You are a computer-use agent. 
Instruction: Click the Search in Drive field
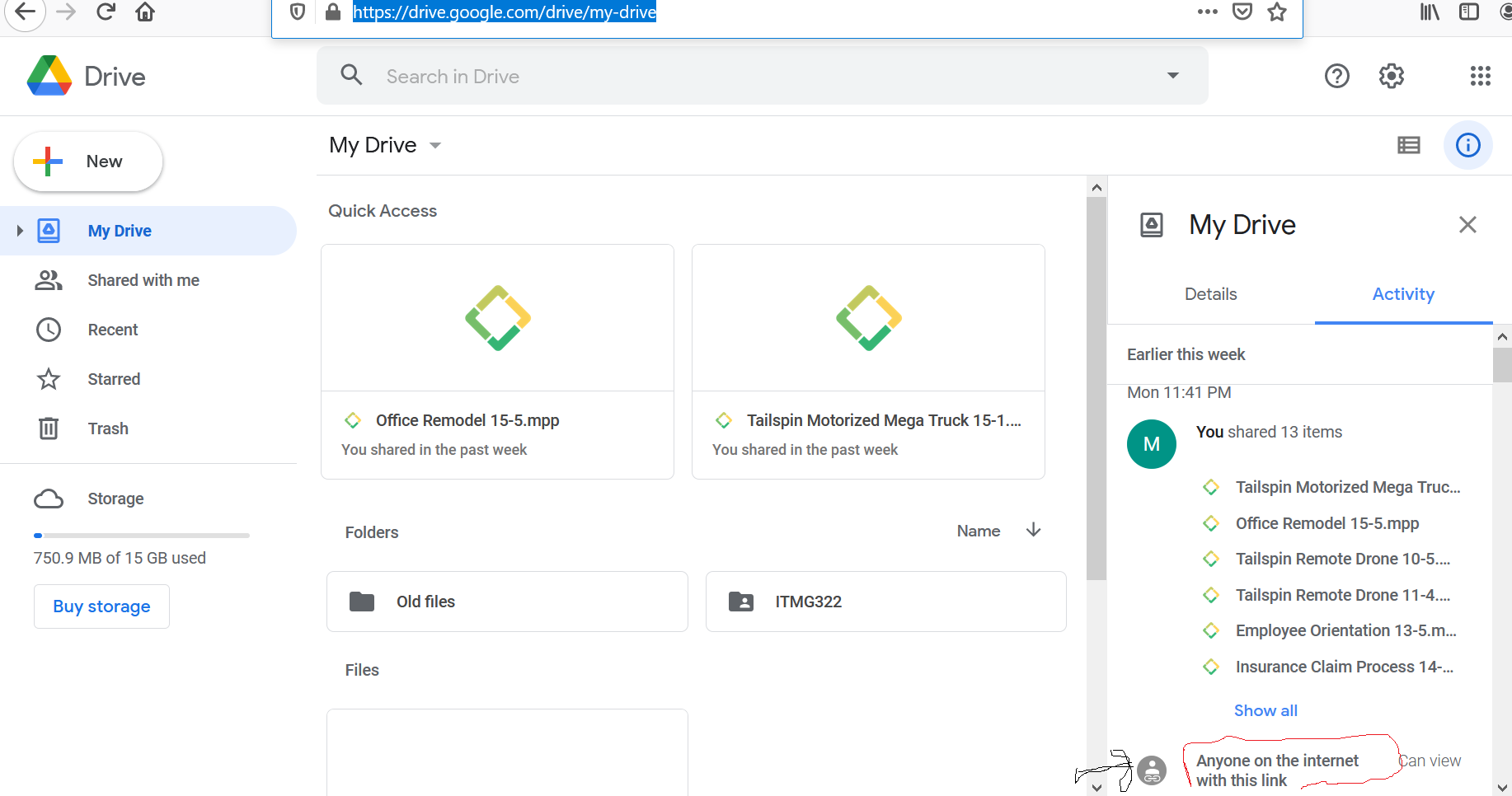coord(763,76)
